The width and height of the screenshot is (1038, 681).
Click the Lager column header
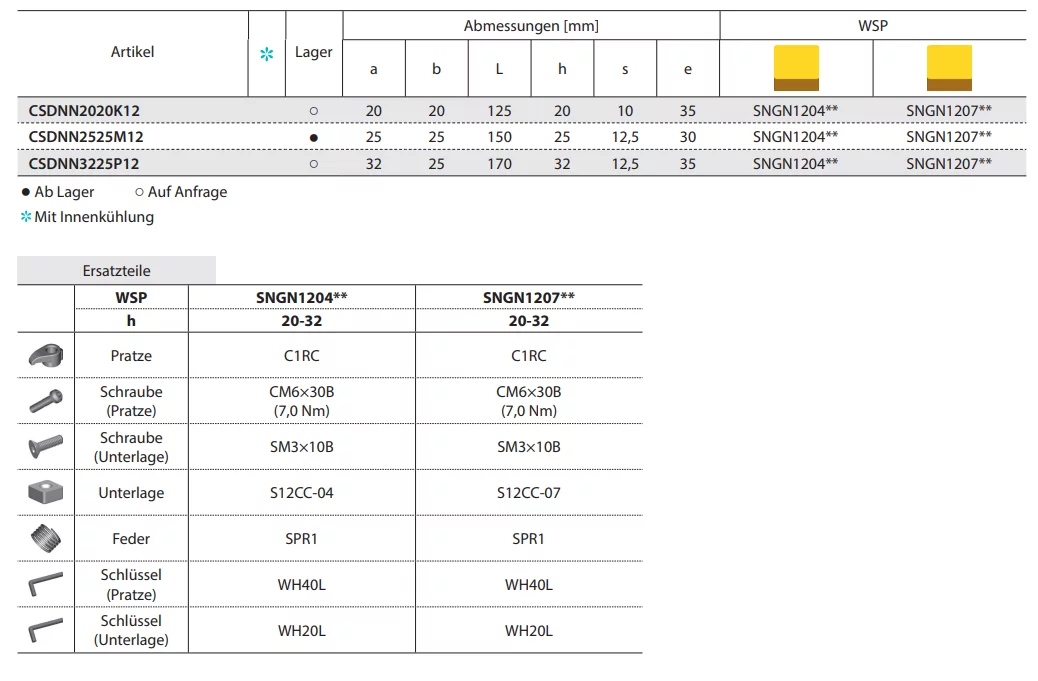pyautogui.click(x=313, y=52)
